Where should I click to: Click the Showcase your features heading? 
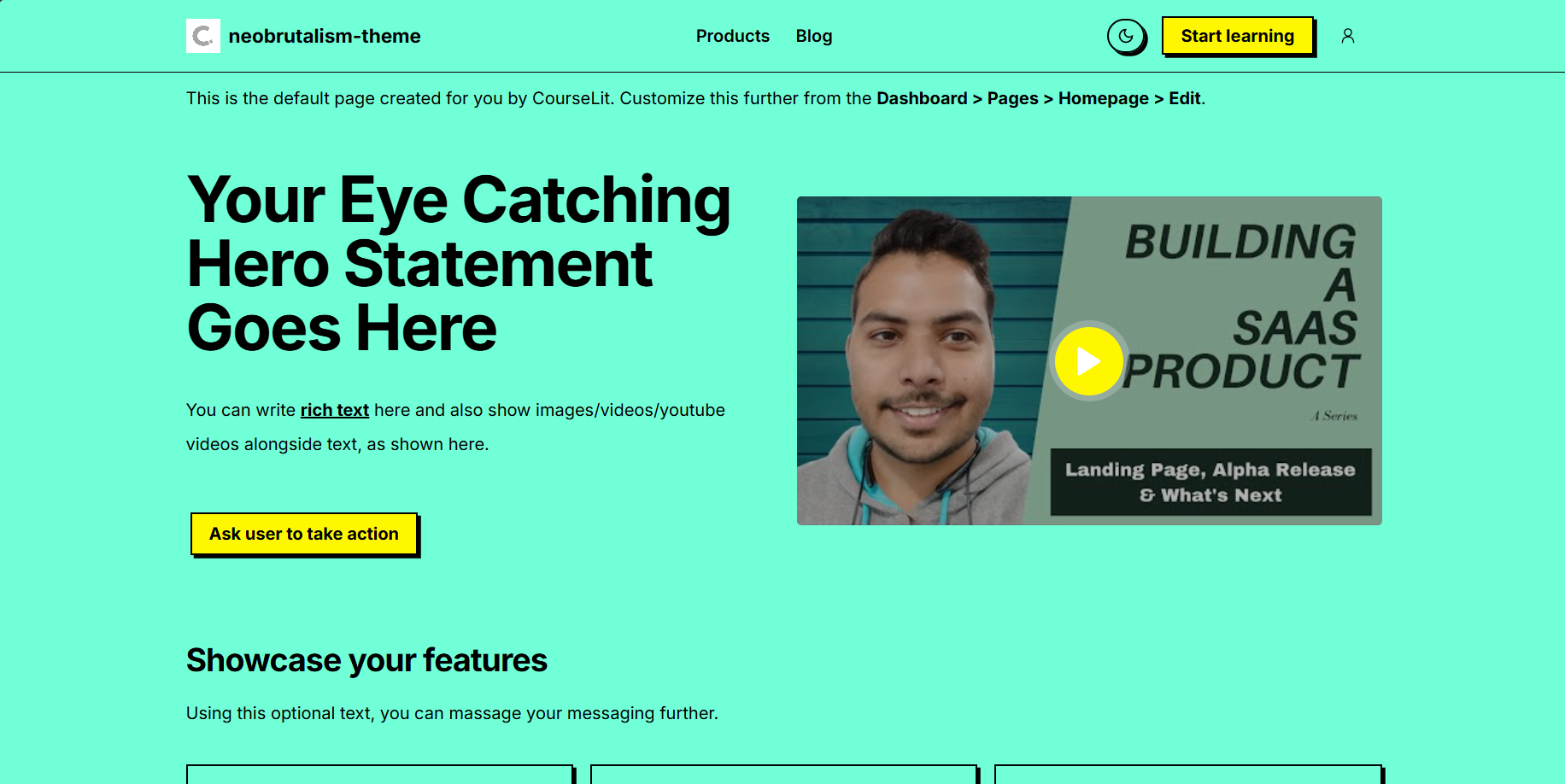tap(366, 660)
